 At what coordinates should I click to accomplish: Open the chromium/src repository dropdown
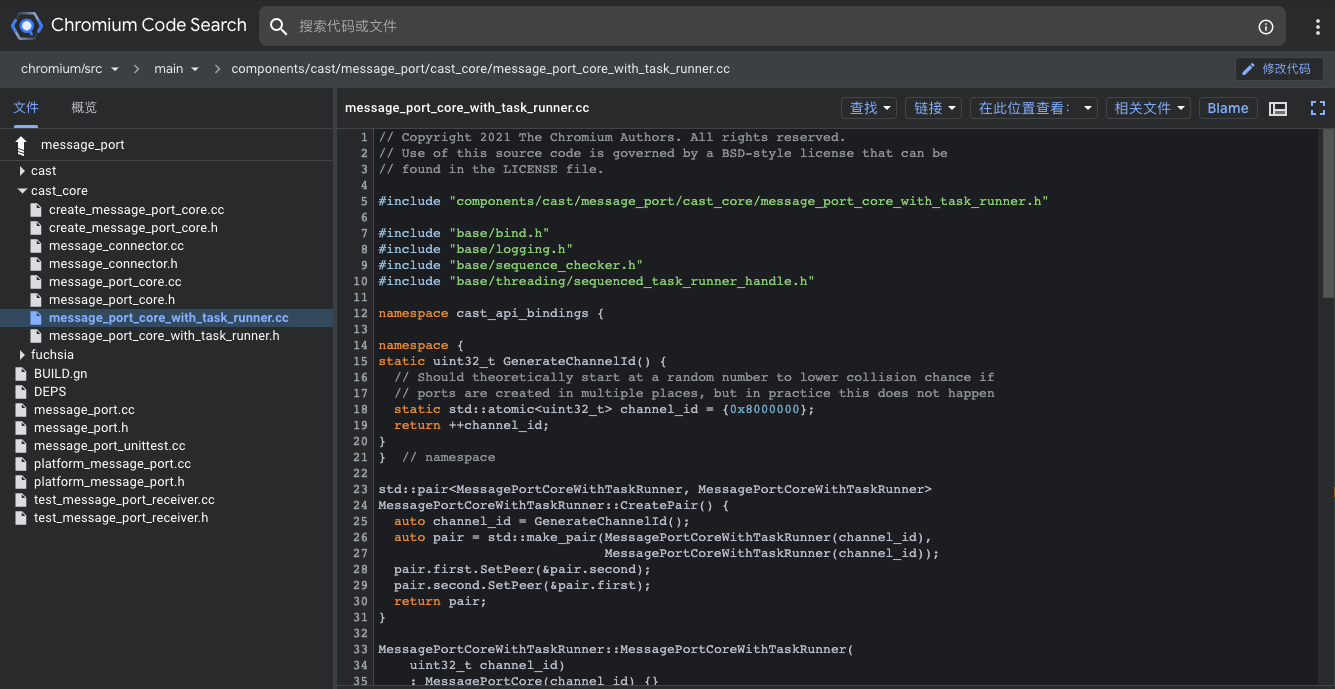[70, 69]
